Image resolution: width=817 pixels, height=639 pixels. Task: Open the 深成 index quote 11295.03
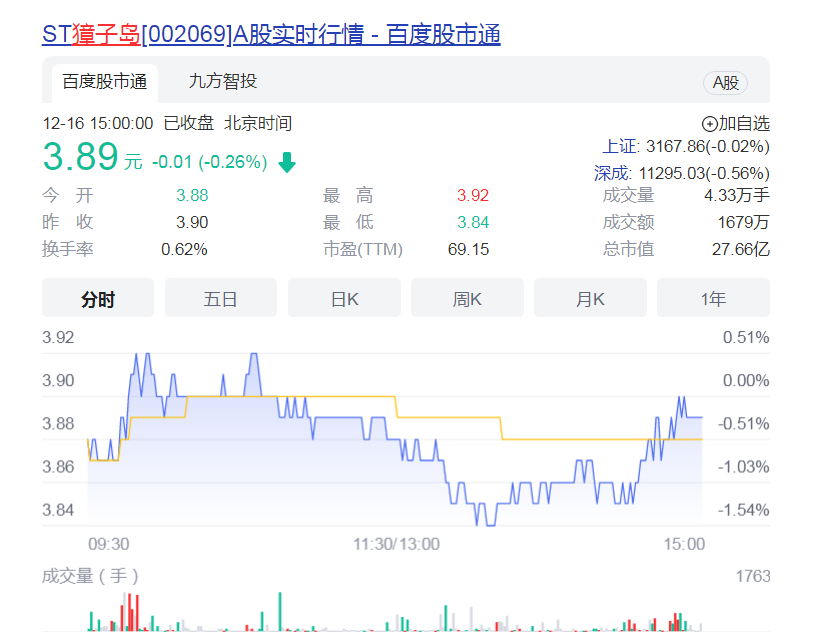(x=682, y=173)
